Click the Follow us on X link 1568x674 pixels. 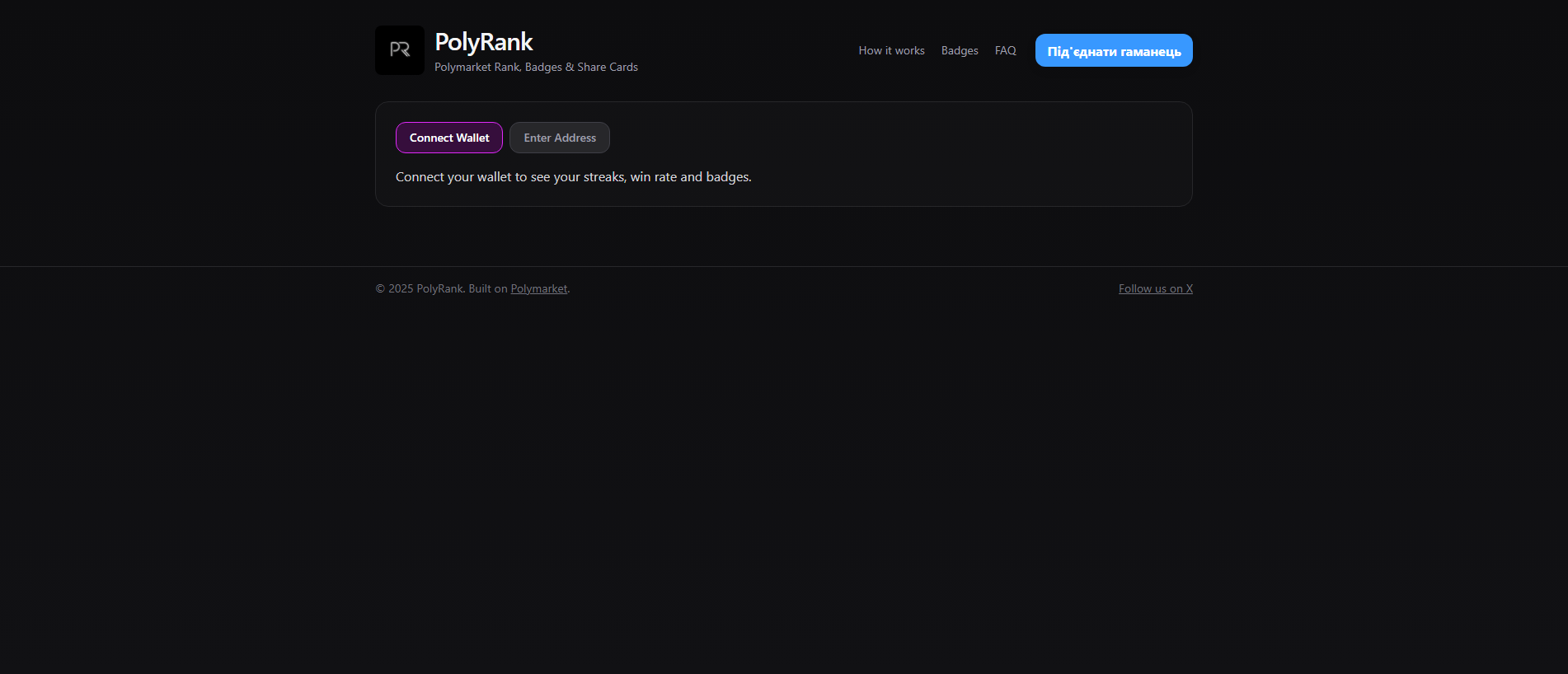click(x=1156, y=288)
